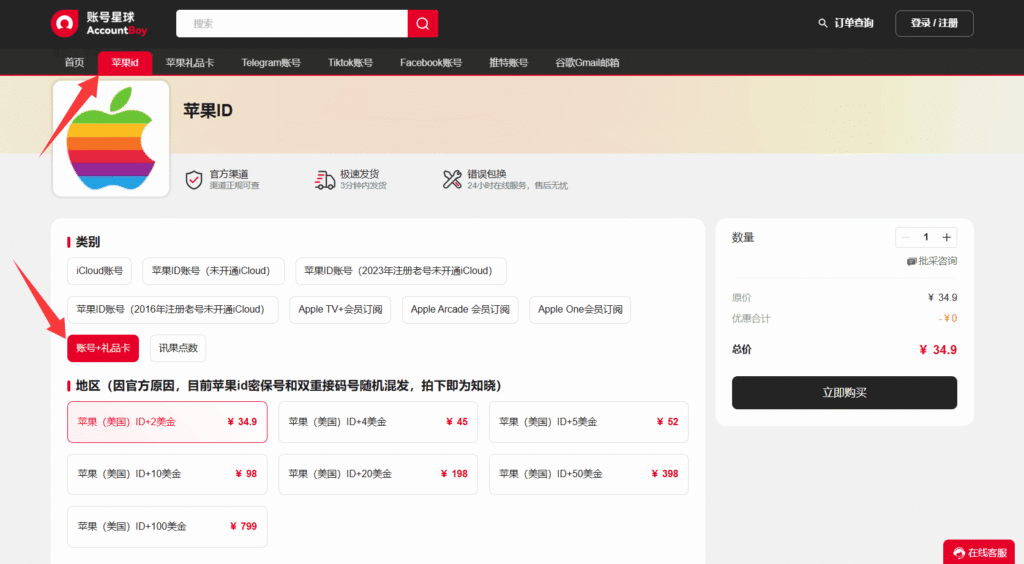Screen dimensions: 1024x564
Task: Select the 讯果点数 category
Action: 178,348
